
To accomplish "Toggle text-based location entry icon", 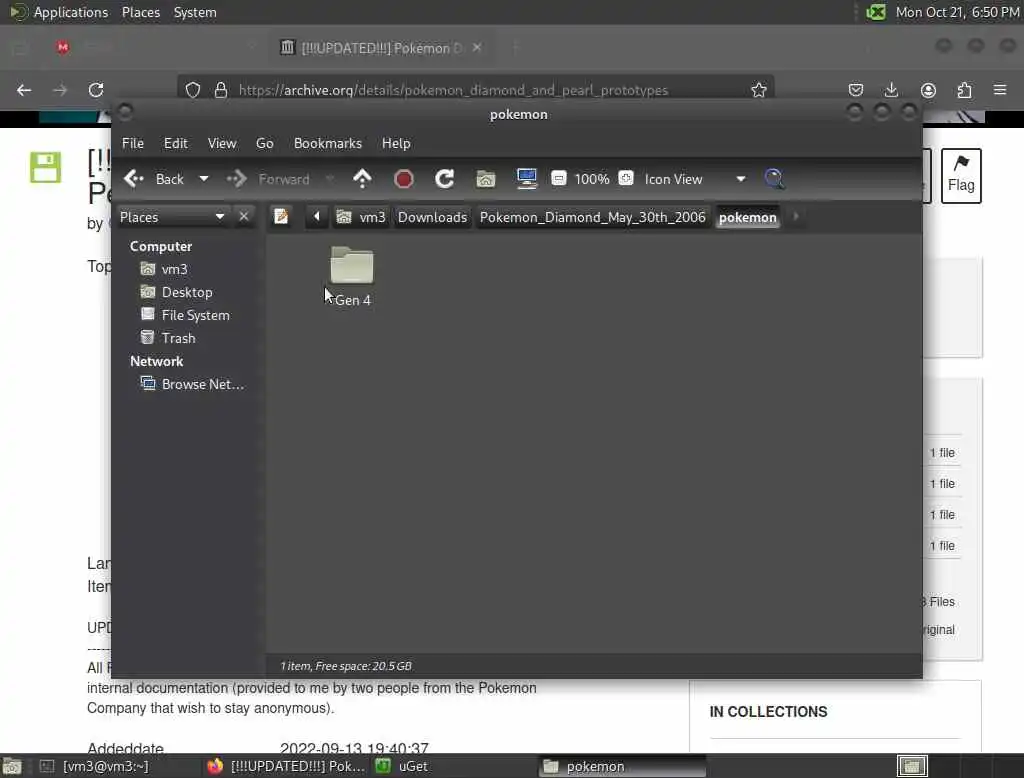I will tap(281, 216).
